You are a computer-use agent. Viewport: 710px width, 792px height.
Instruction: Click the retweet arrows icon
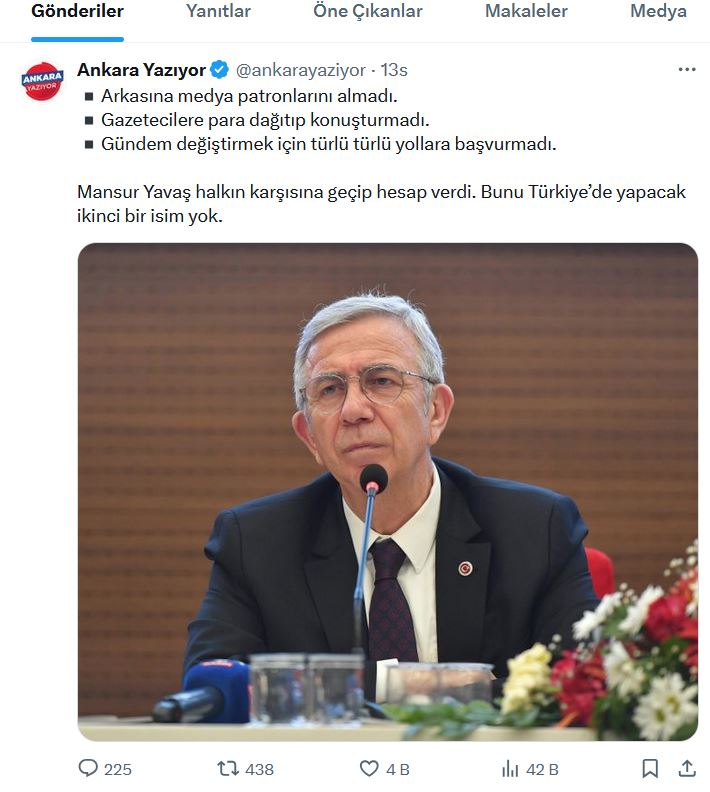coord(228,769)
